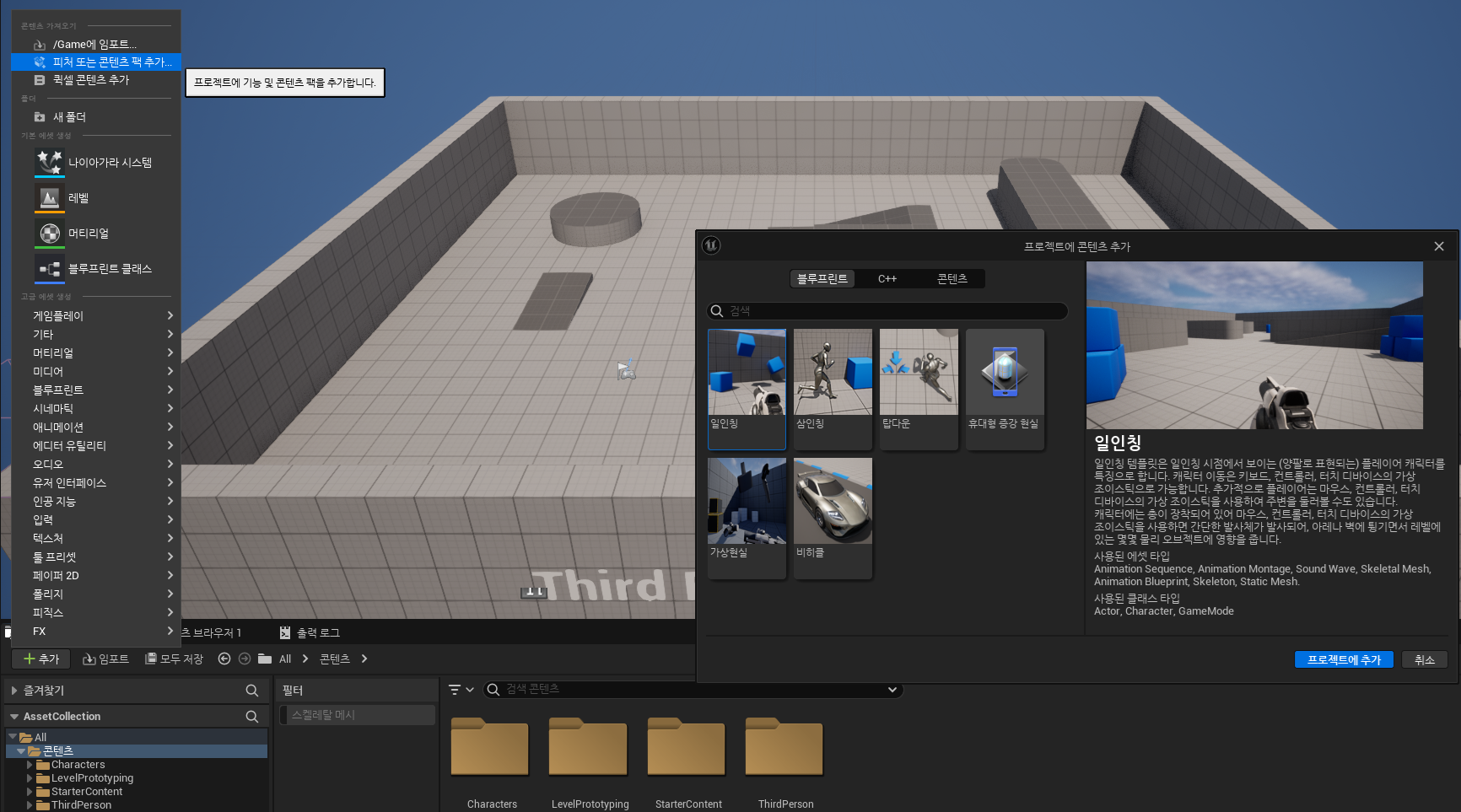Select the 가상현실 template
Viewport: 1461px width, 812px height.
(747, 518)
